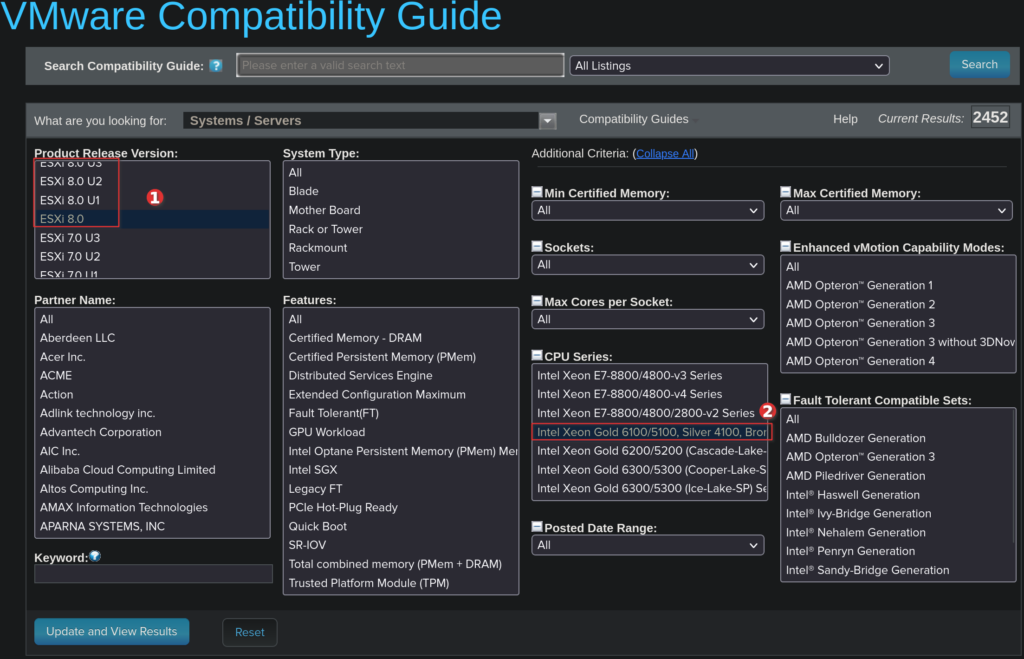Collapse the Max Certified Memory section
This screenshot has height=659, width=1024.
pyautogui.click(x=786, y=192)
